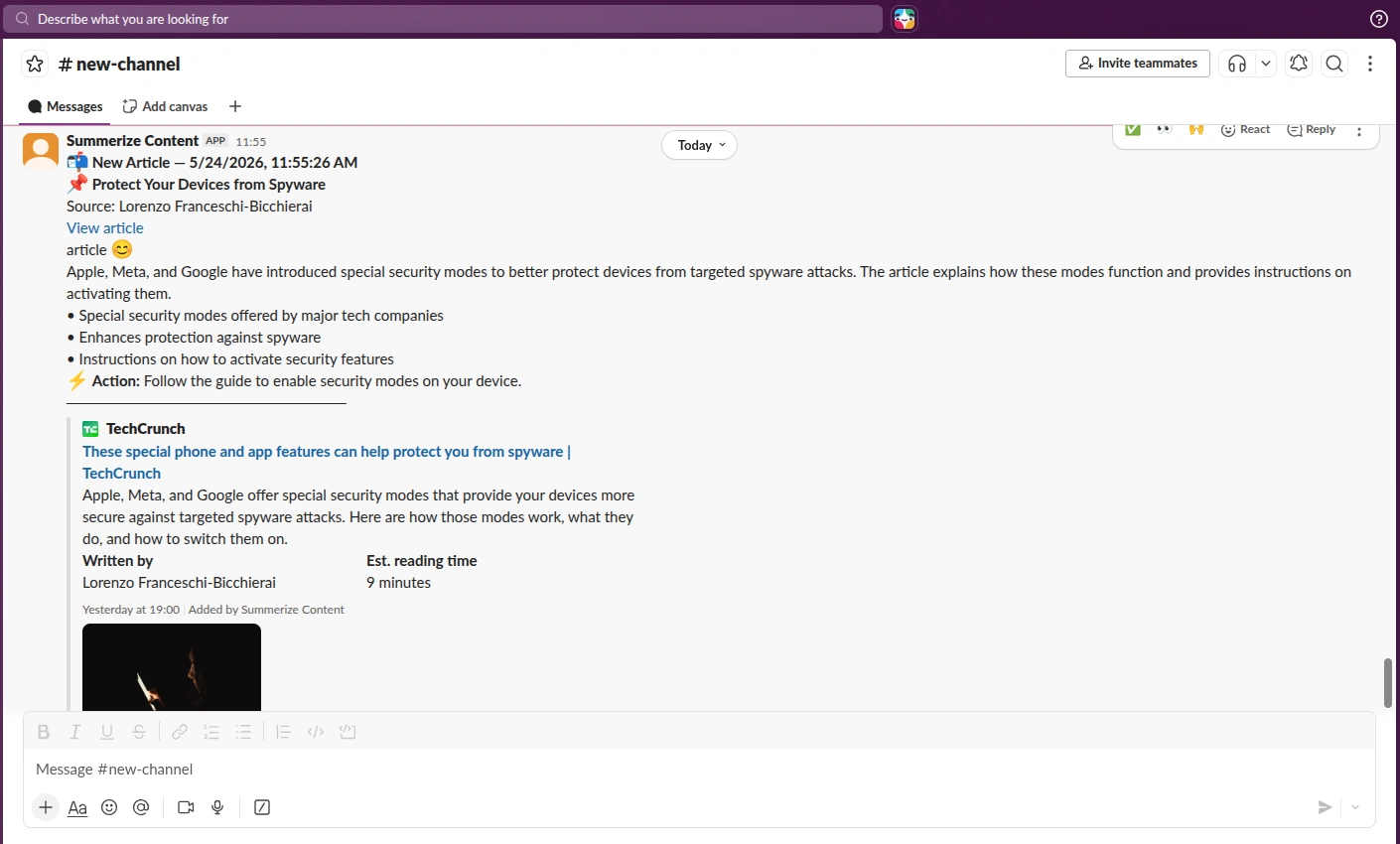Open channel more options menu

pyautogui.click(x=1370, y=64)
